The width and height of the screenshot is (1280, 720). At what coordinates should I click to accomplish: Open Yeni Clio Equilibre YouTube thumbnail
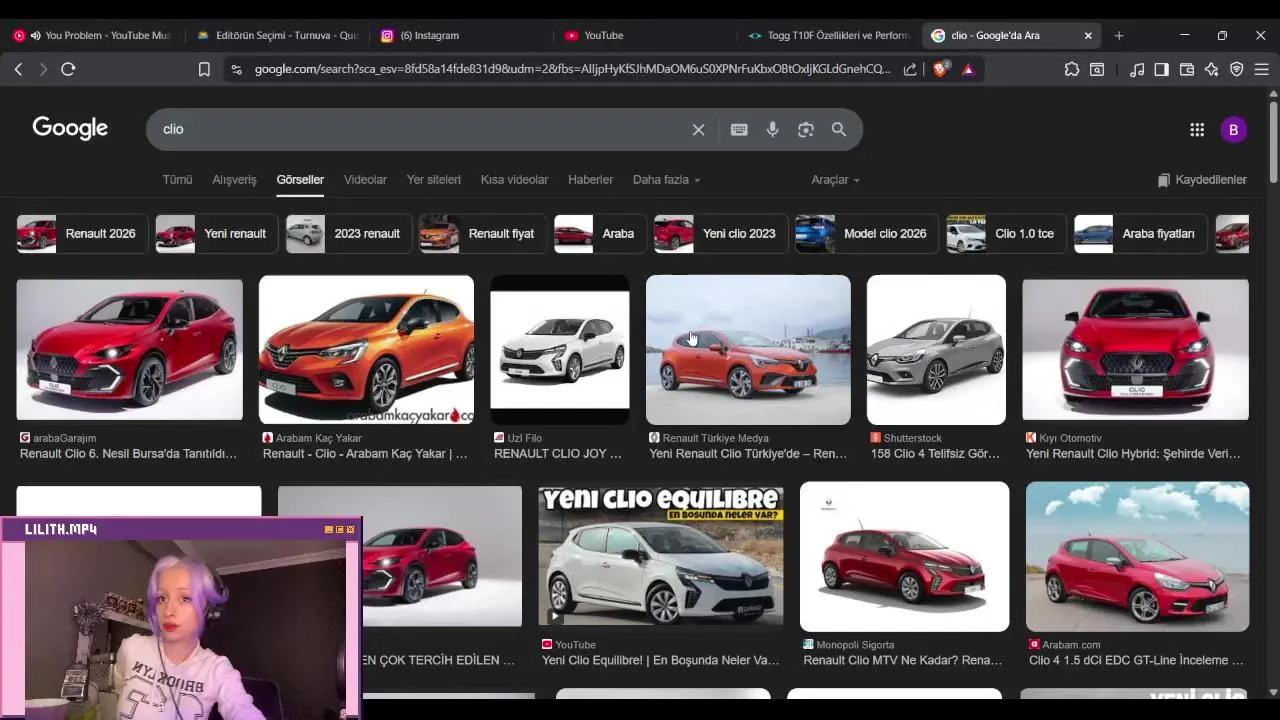click(x=661, y=556)
